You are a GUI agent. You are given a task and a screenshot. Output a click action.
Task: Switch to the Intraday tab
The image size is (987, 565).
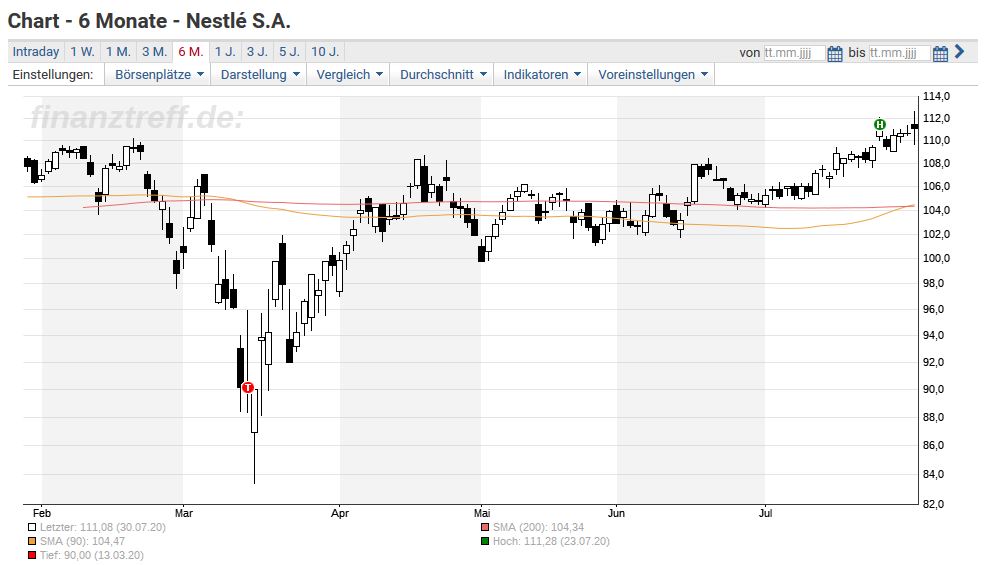tap(36, 52)
